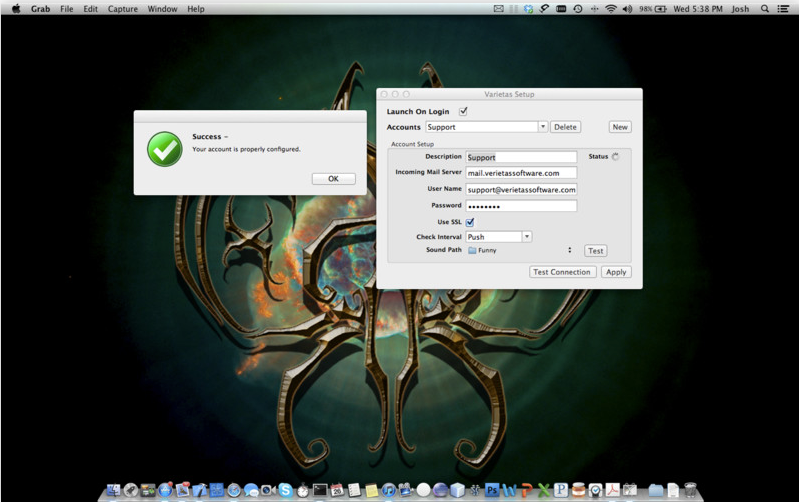Launch Safari compass icon in Dock
Image resolution: width=799 pixels, height=502 pixels.
pyautogui.click(x=234, y=490)
